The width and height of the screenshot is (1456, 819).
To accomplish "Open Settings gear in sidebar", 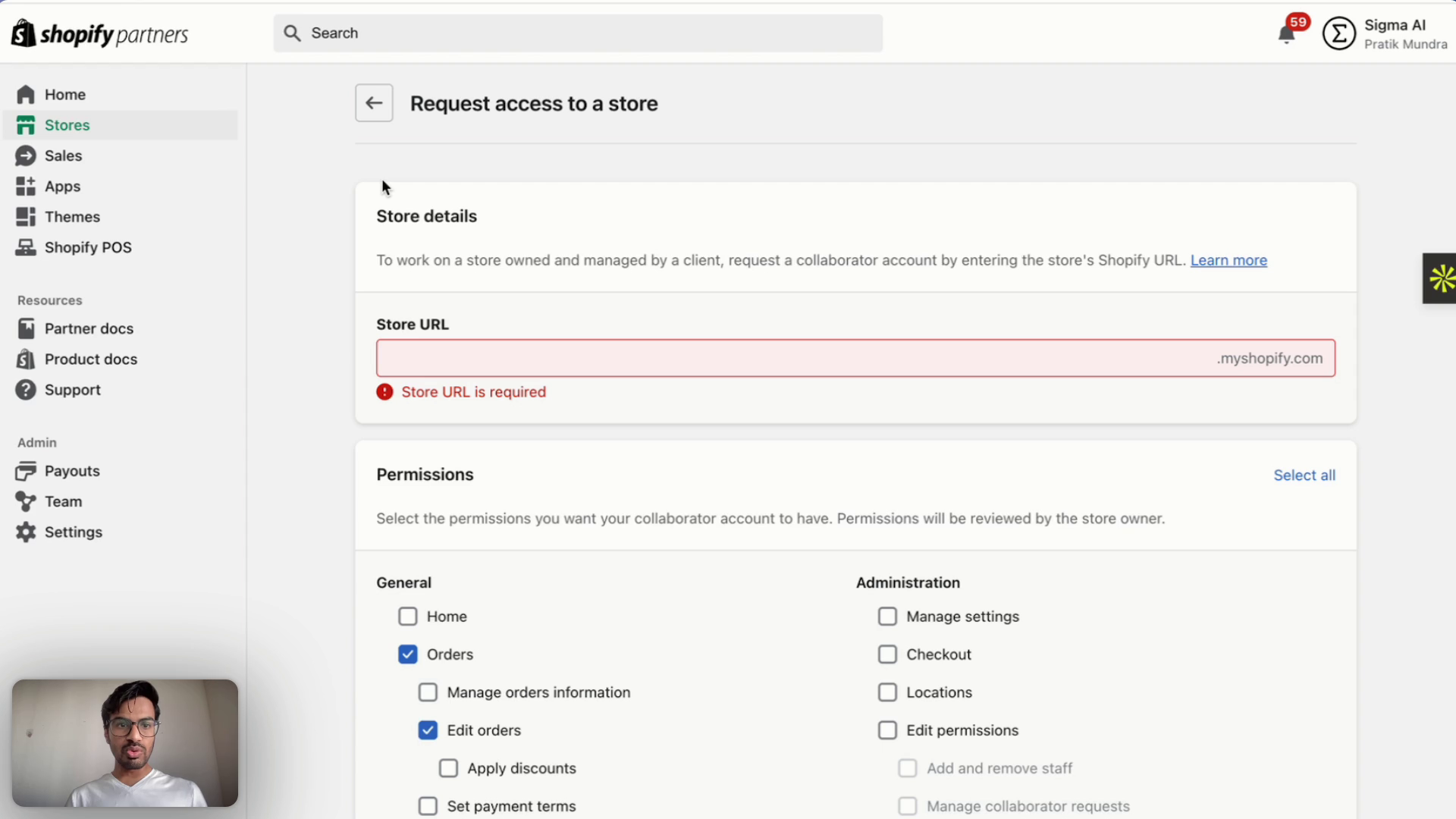I will [26, 532].
